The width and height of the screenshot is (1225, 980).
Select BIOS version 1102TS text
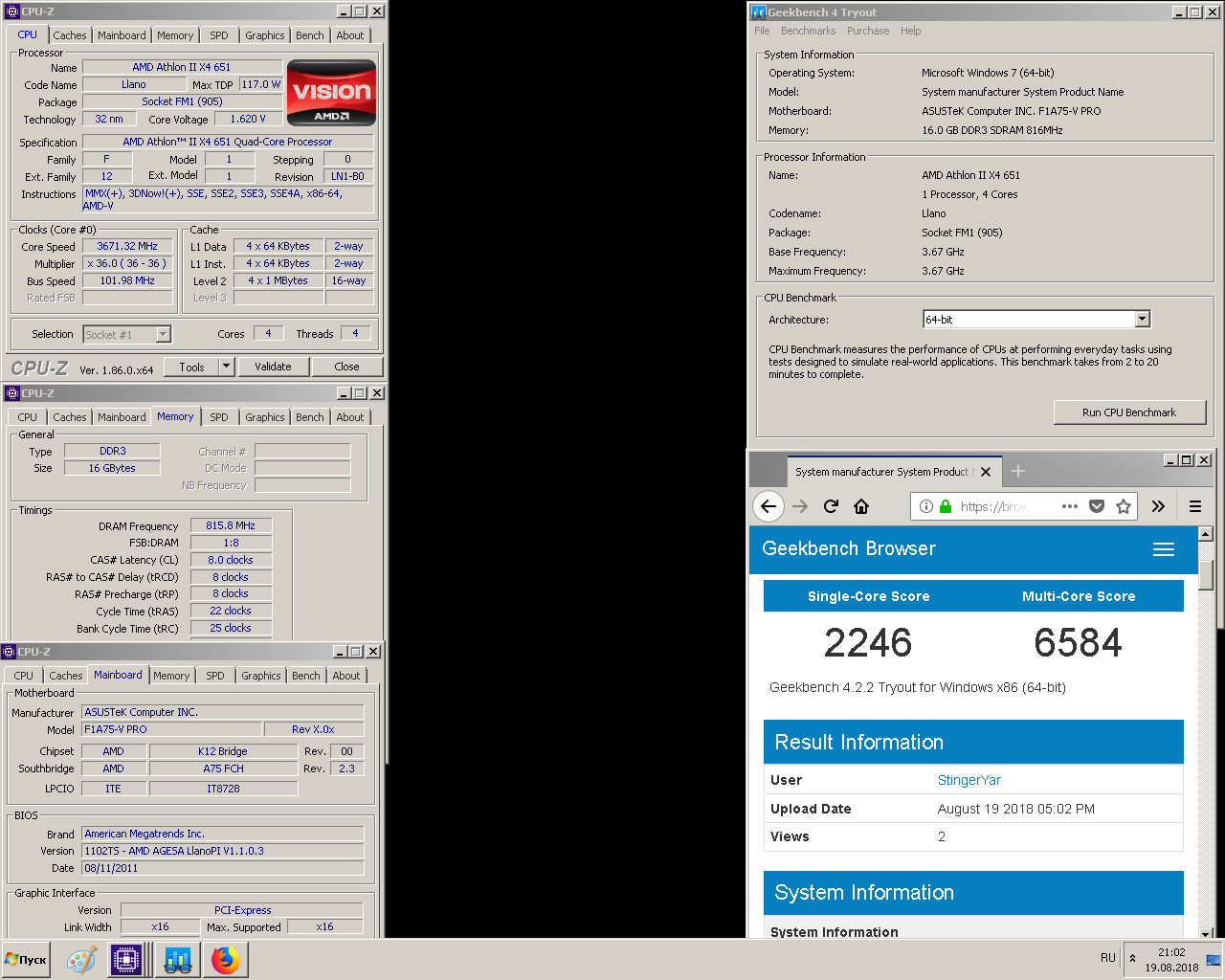coord(223,851)
